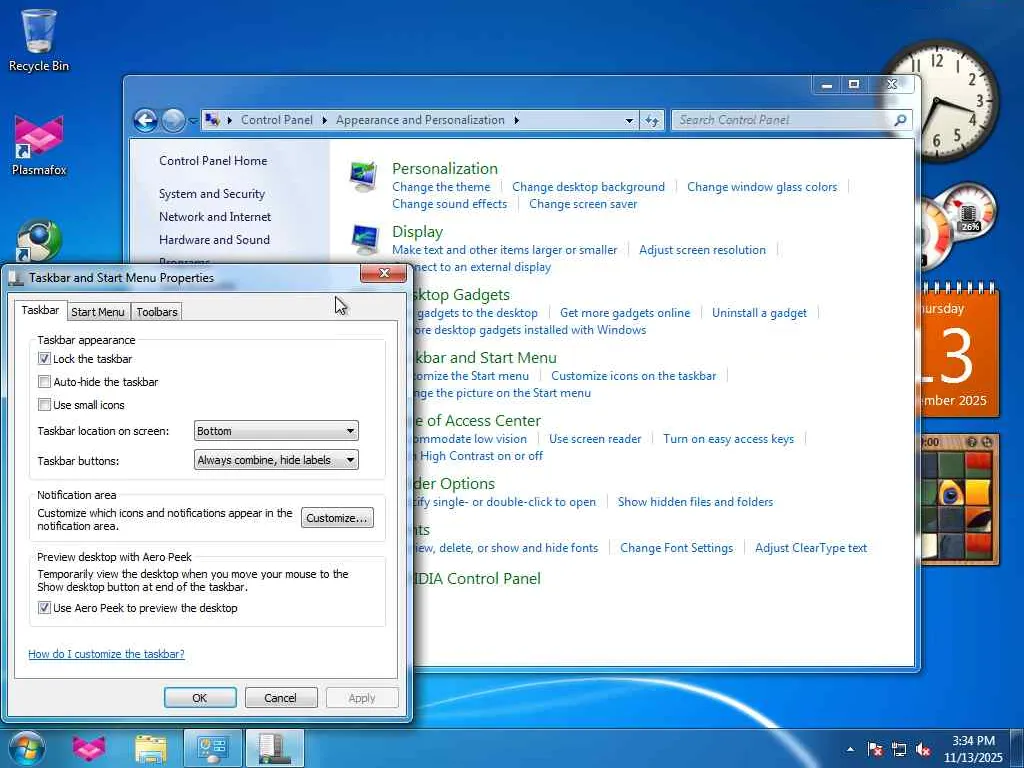Open Windows Explorer from the taskbar
Viewport: 1024px width, 768px height.
151,748
